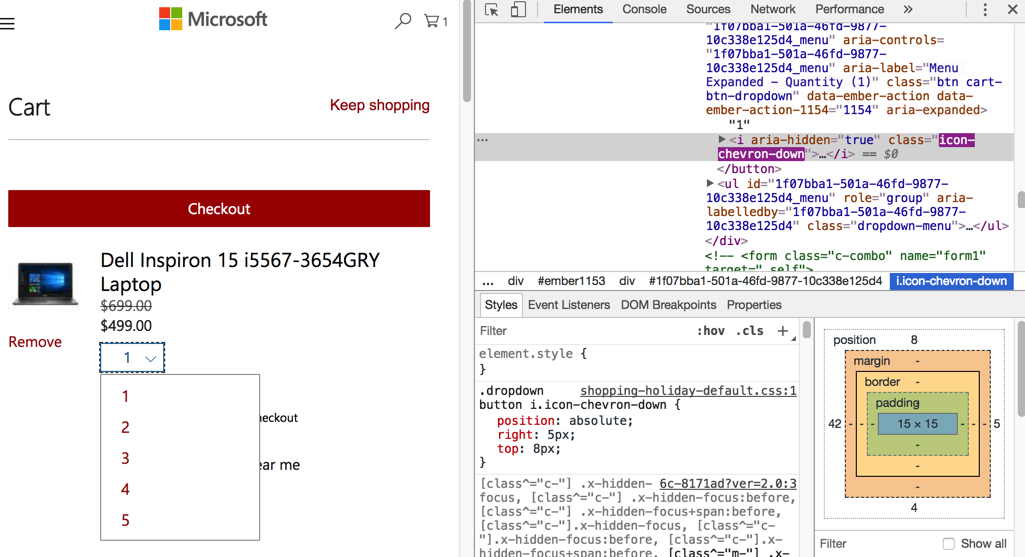Select the DOM Breakpoints sub-tab
Image resolution: width=1025 pixels, height=557 pixels.
(668, 305)
